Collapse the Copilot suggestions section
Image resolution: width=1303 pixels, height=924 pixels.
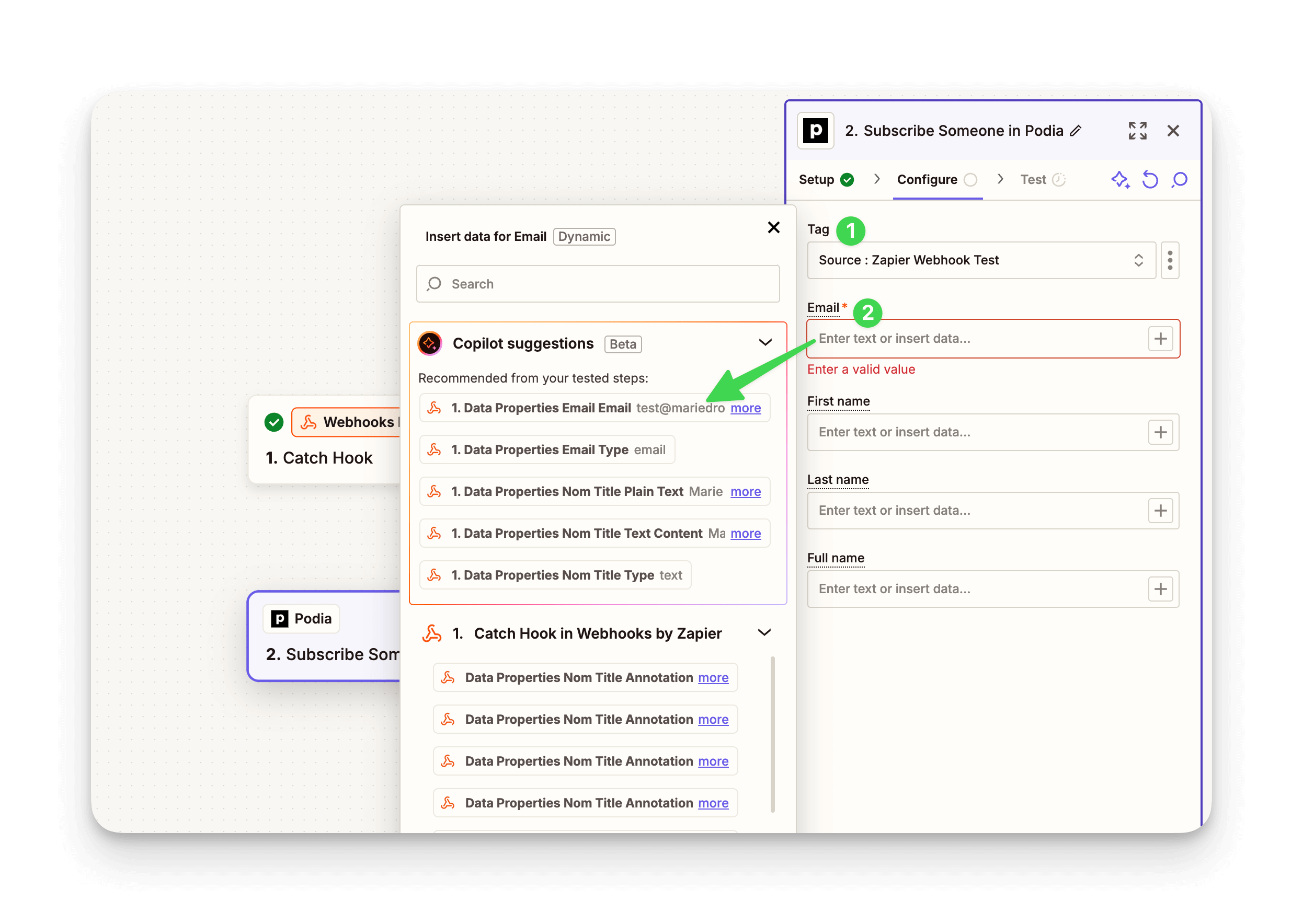tap(765, 342)
